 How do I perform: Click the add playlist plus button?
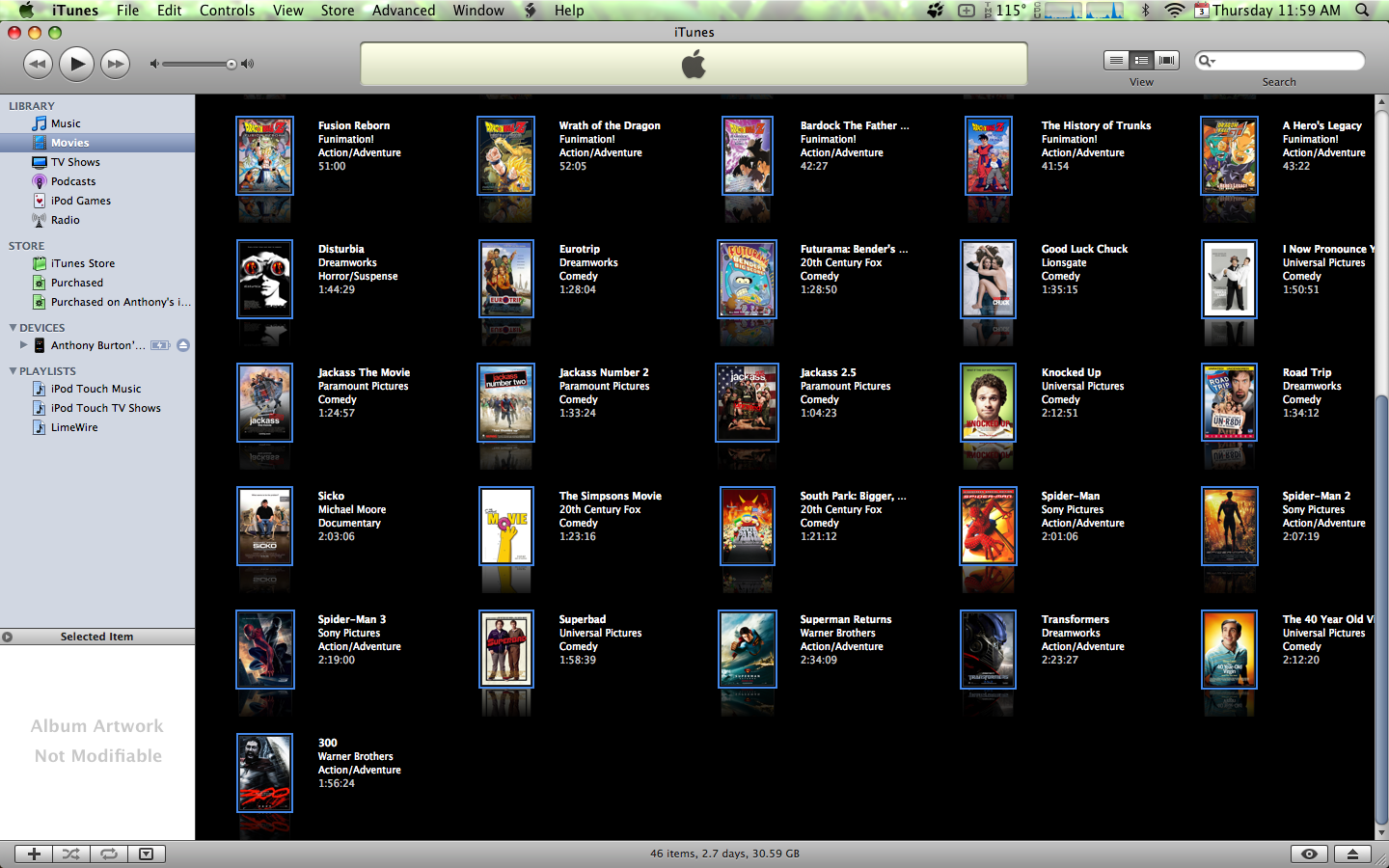[x=34, y=854]
